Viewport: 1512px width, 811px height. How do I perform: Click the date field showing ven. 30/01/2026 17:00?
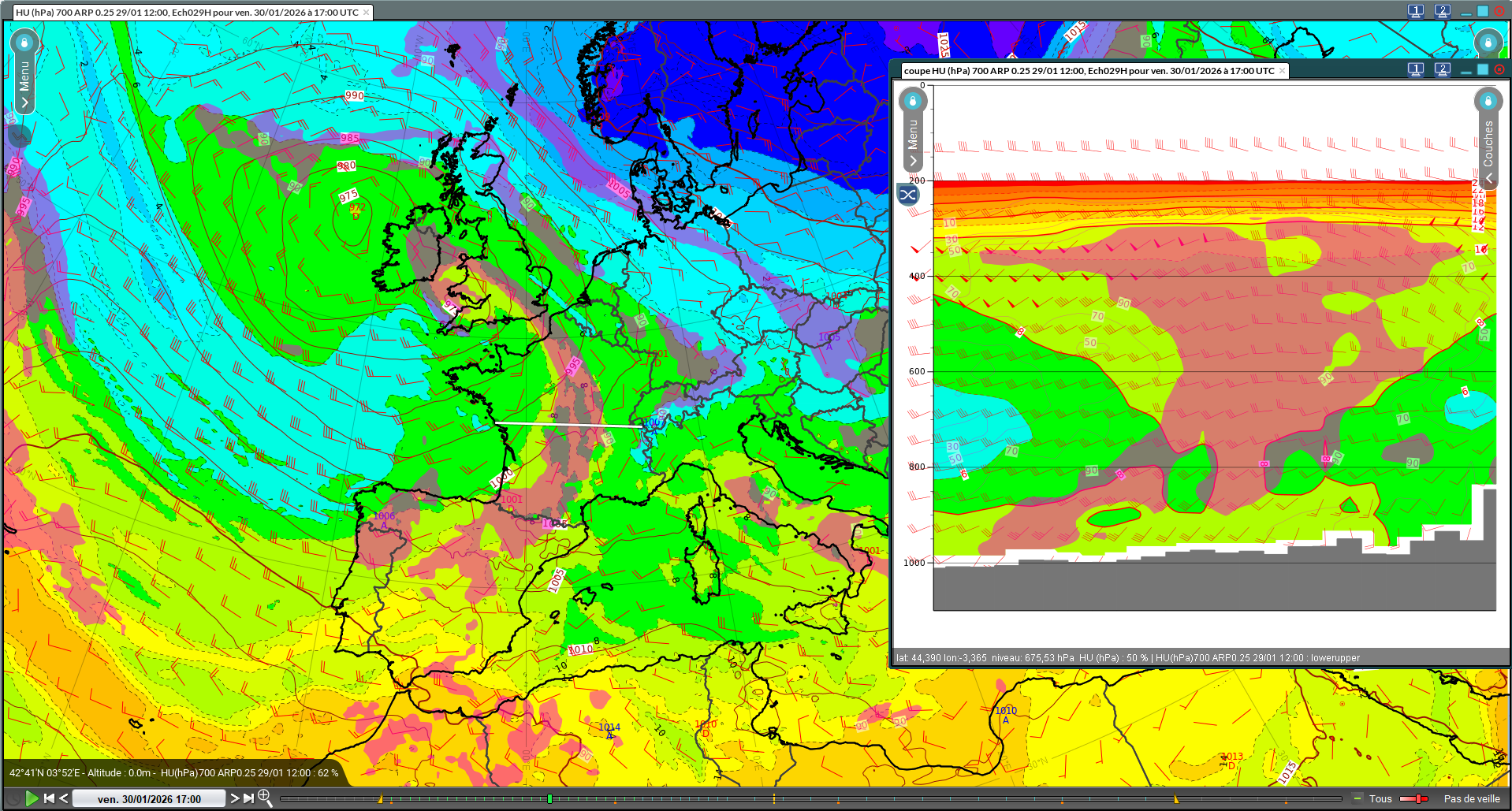pyautogui.click(x=149, y=798)
